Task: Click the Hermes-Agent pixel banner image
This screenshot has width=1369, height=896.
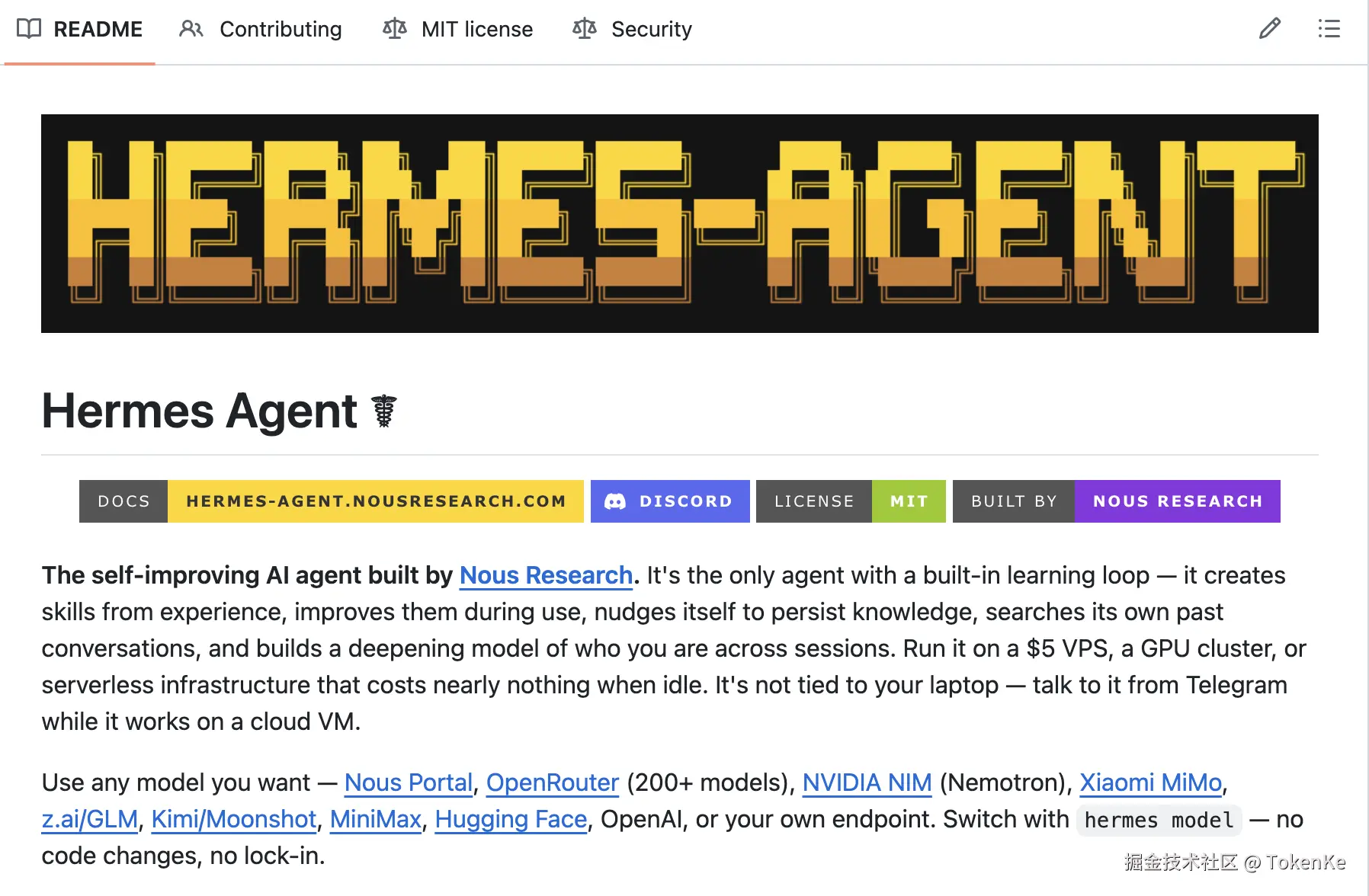Action: tap(680, 223)
